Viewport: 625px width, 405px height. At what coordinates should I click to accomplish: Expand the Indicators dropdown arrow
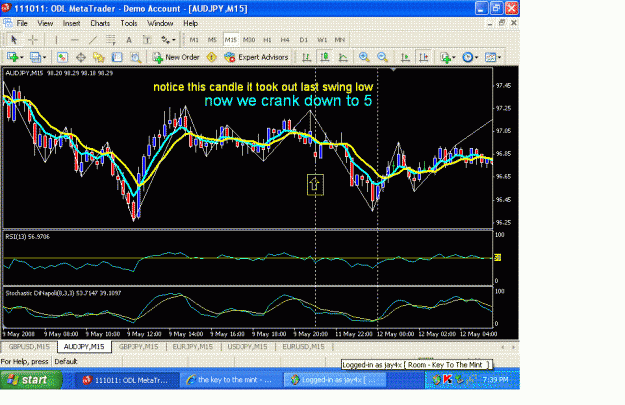pyautogui.click(x=454, y=58)
